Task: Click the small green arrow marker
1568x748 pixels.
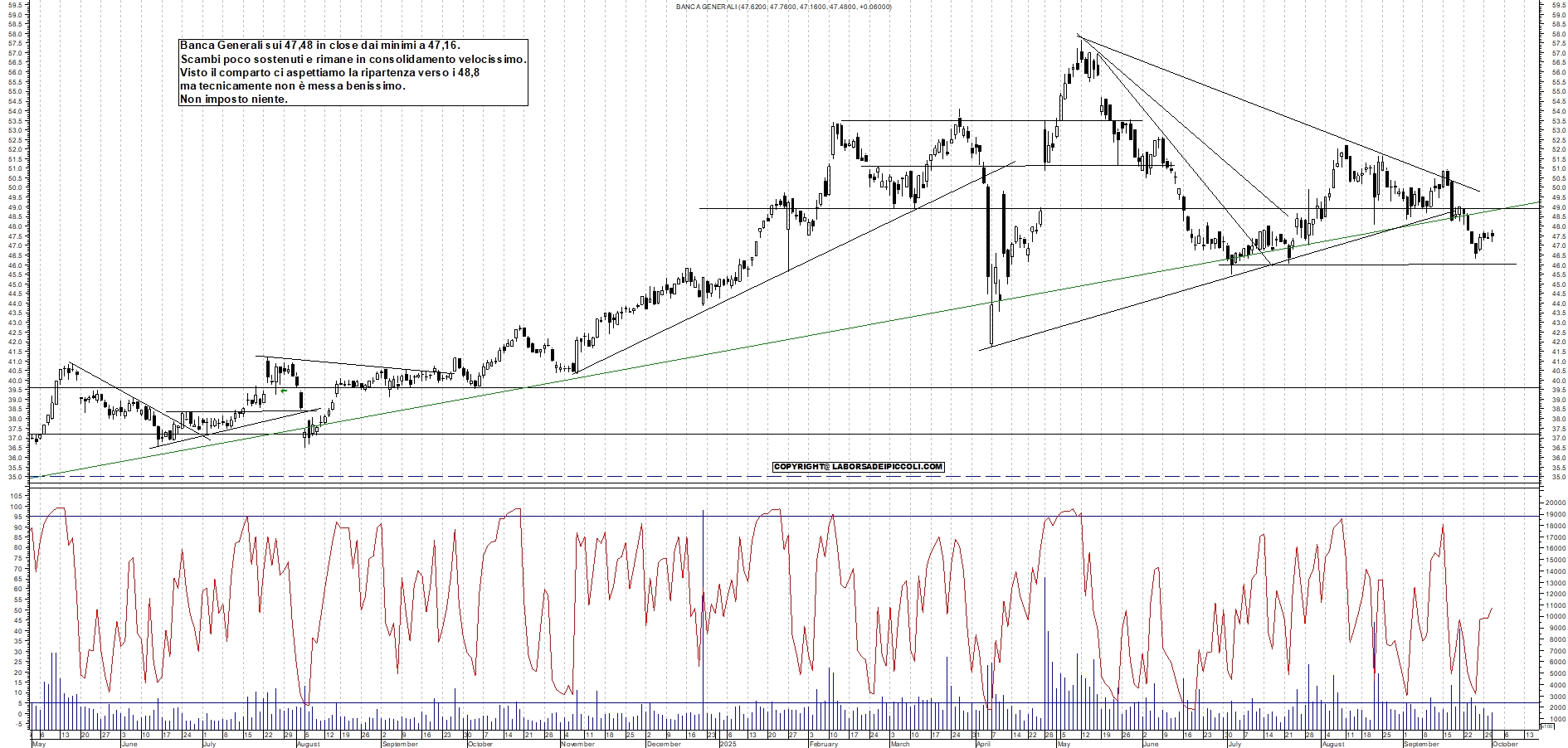Action: click(284, 391)
